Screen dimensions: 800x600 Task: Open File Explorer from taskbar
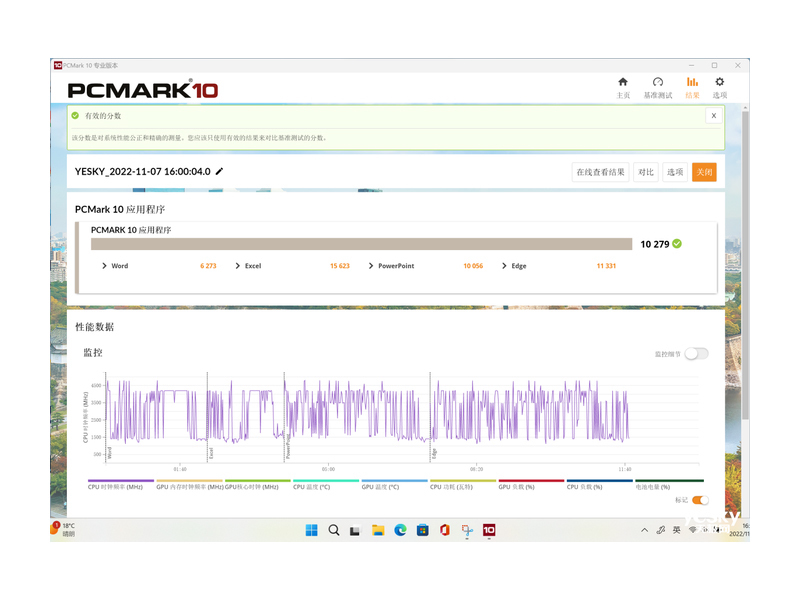click(x=378, y=531)
